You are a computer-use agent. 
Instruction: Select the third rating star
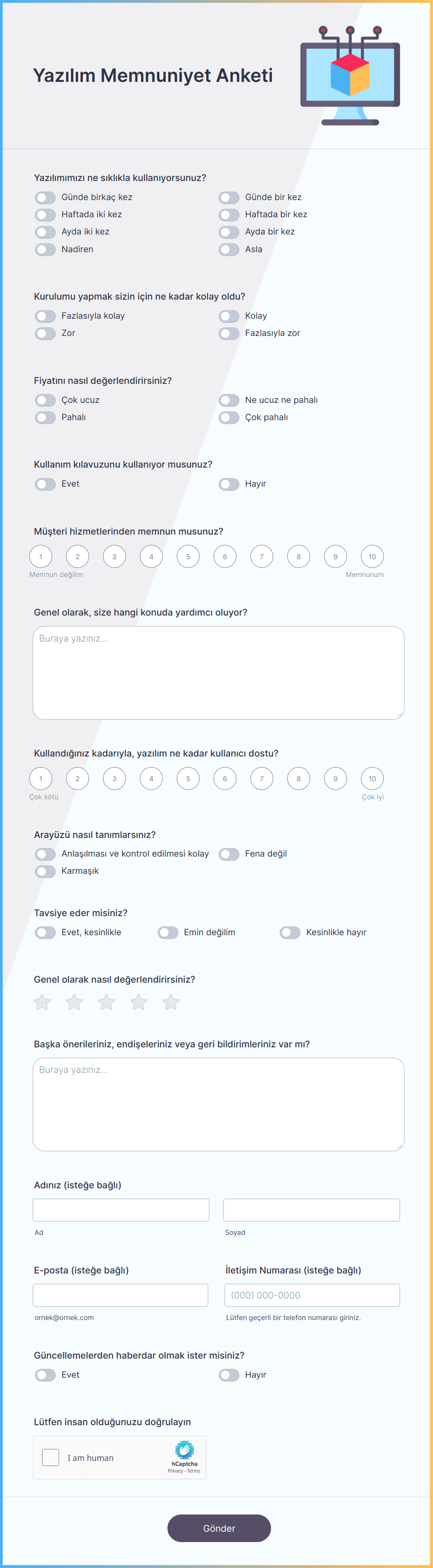click(107, 1002)
